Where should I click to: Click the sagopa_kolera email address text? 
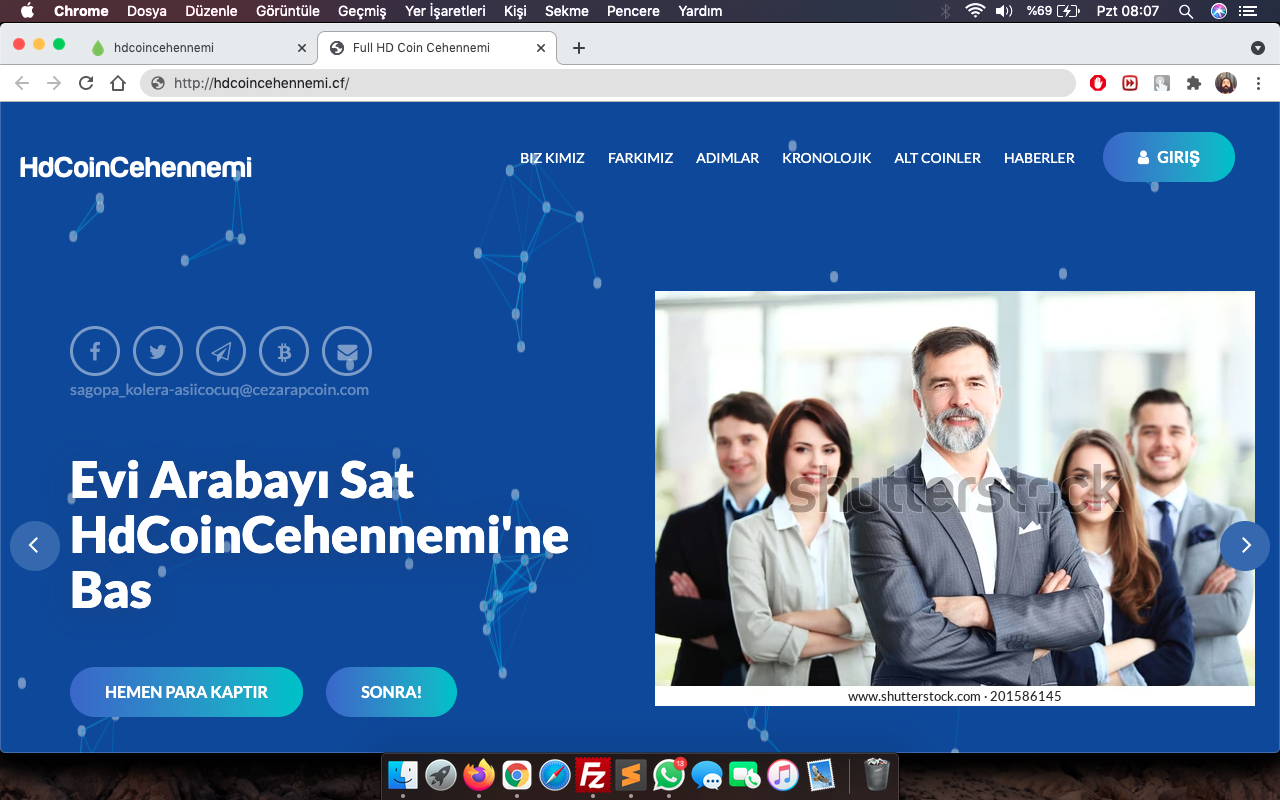point(219,390)
